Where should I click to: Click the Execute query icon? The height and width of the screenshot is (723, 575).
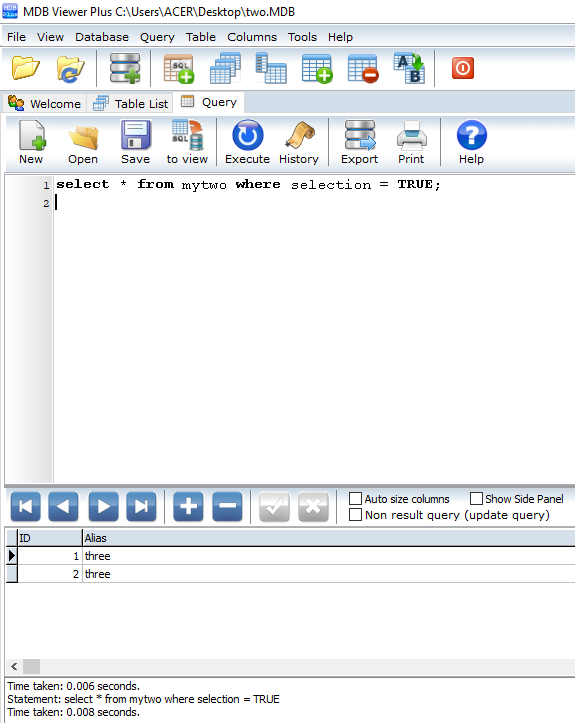(x=248, y=136)
